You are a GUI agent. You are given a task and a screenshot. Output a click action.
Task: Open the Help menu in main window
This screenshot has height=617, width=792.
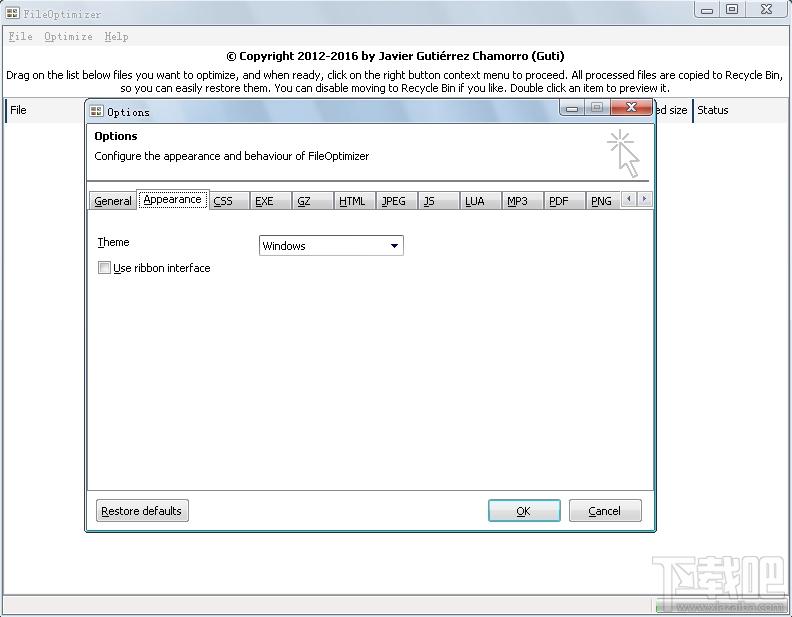point(116,36)
